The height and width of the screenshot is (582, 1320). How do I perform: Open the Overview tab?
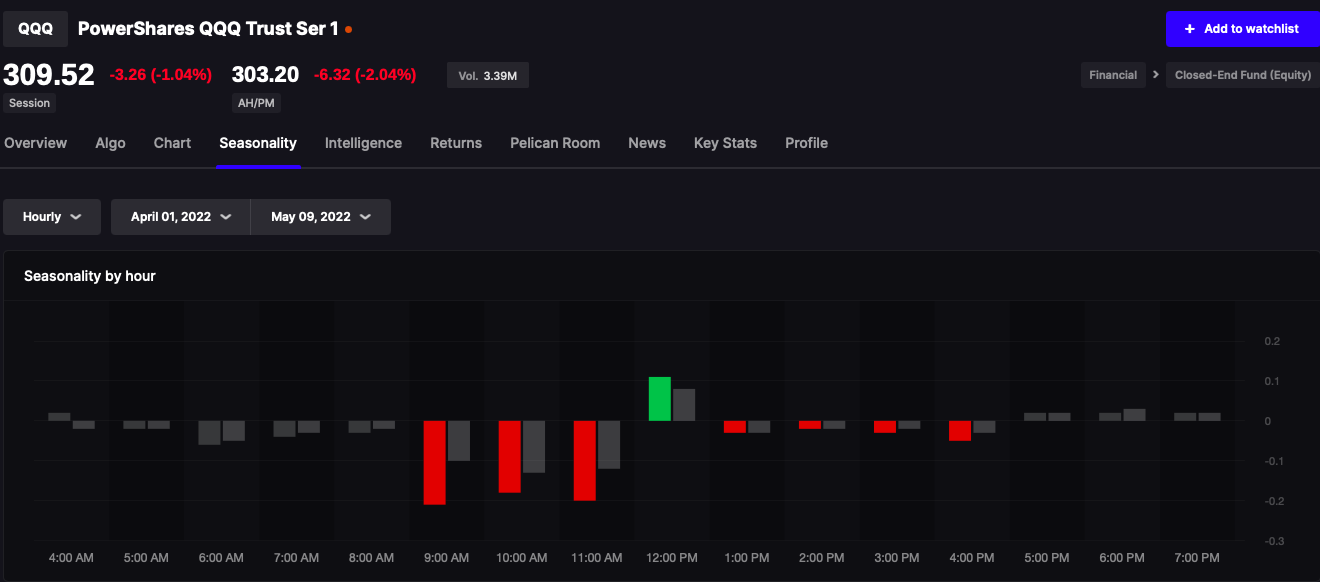tap(35, 143)
